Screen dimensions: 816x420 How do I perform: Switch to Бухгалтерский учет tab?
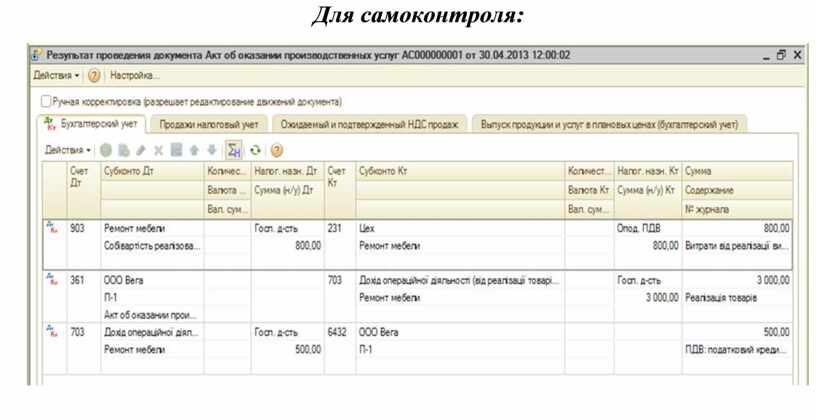(x=93, y=124)
